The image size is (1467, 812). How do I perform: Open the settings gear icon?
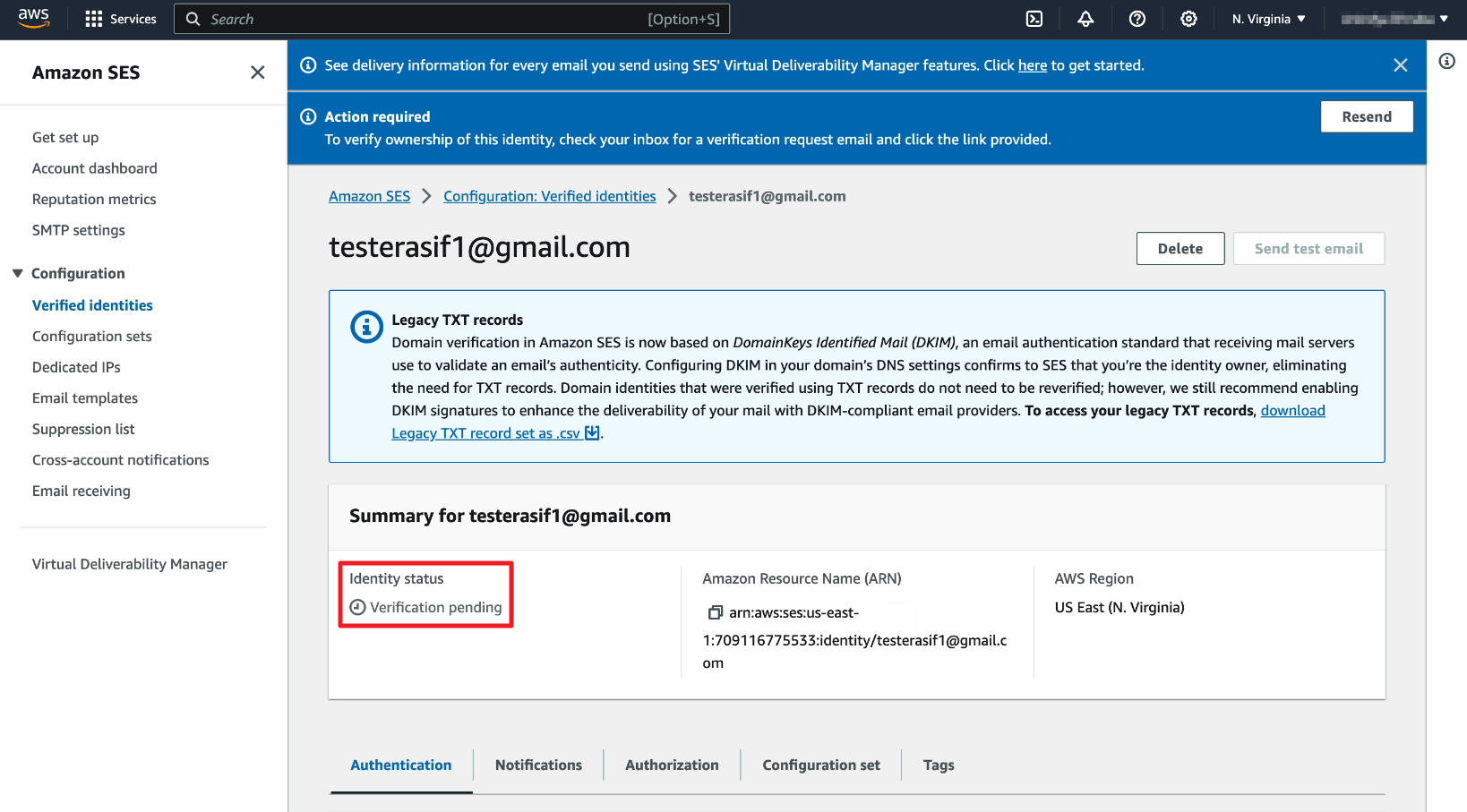(1188, 19)
